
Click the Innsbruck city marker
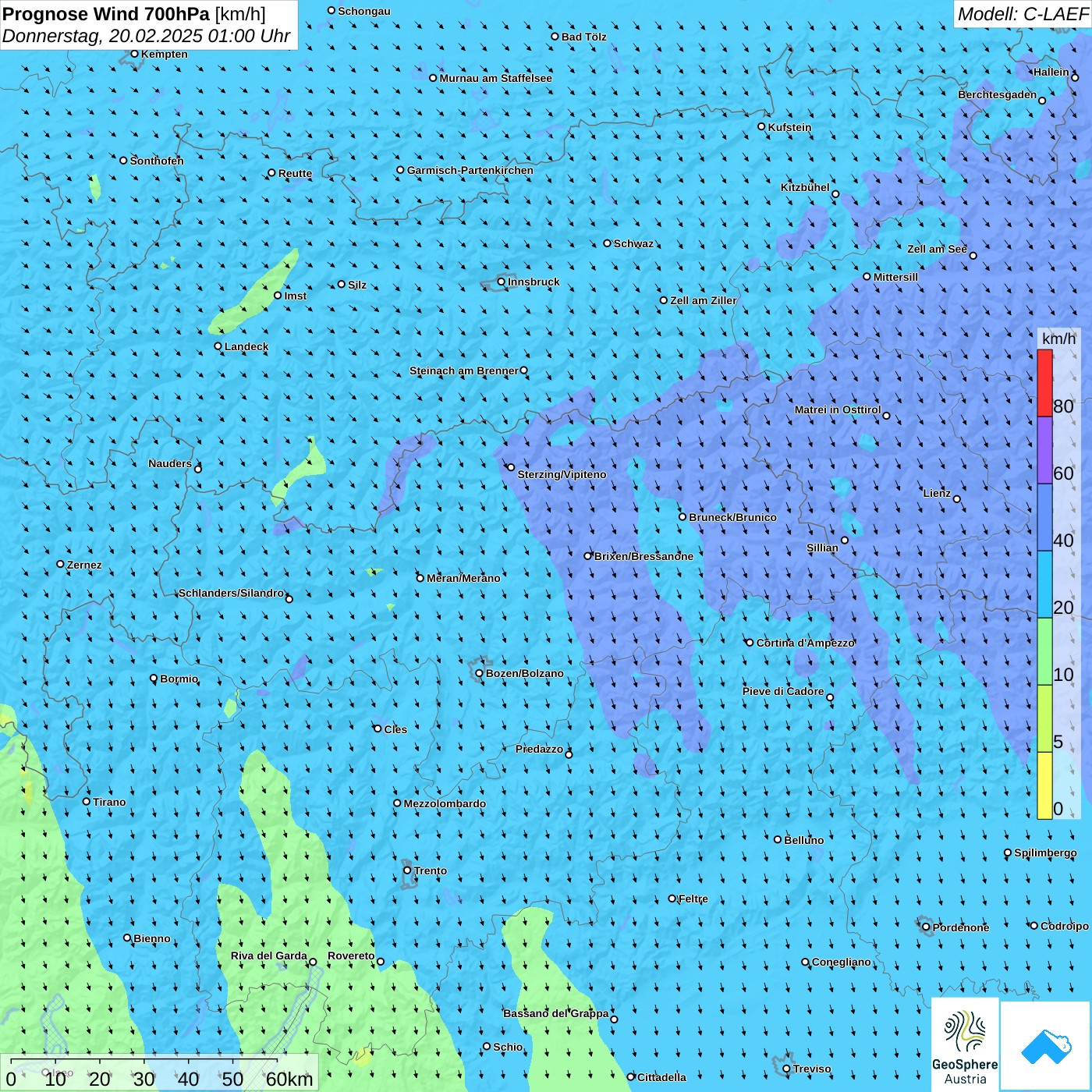tap(502, 282)
